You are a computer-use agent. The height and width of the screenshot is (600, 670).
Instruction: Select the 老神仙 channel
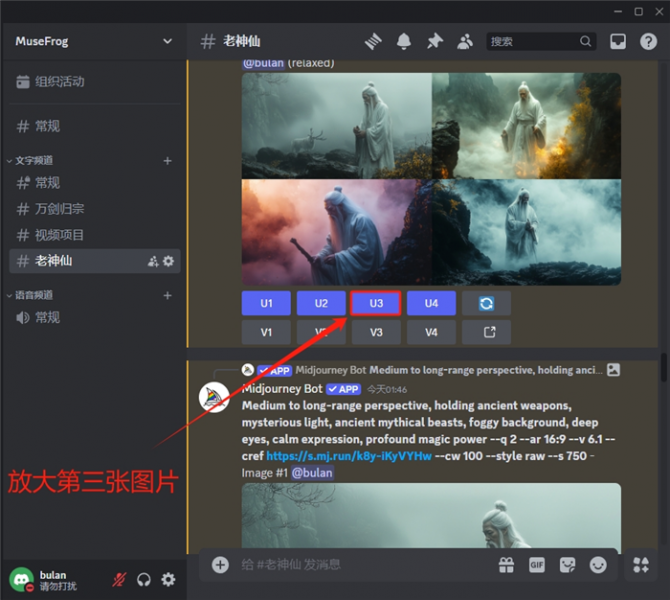coord(94,261)
